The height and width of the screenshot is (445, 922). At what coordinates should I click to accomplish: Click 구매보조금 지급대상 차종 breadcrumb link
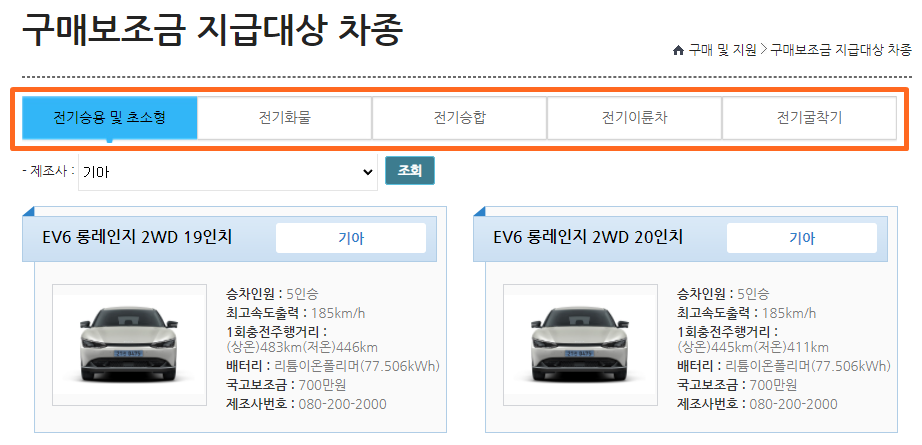pos(841,51)
